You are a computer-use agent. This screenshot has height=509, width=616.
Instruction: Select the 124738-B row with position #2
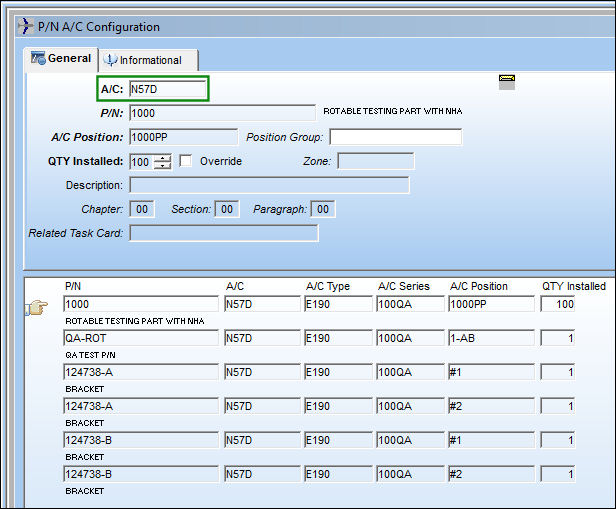point(141,474)
